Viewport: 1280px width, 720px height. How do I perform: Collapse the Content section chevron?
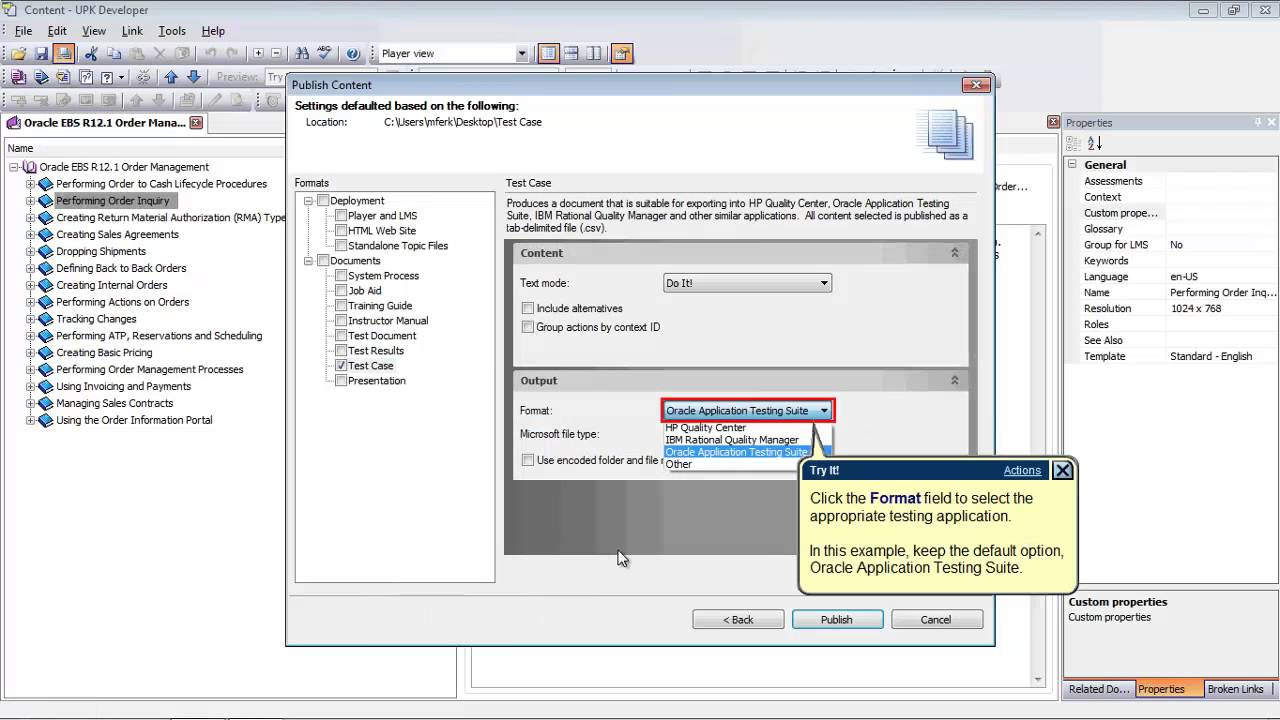pos(954,253)
